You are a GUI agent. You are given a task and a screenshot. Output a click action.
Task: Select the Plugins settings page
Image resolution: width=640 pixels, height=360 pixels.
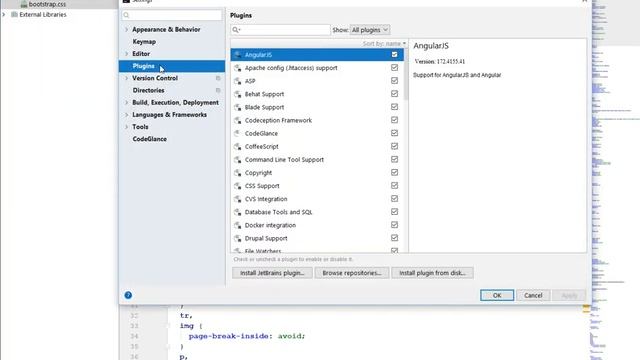(172, 66)
